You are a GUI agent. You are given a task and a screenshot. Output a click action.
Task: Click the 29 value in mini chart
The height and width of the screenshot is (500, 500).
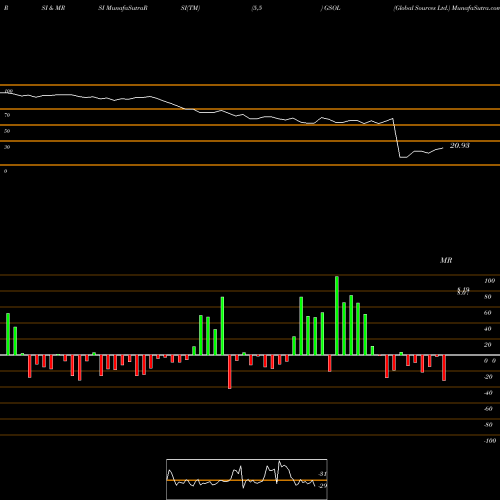(322, 486)
